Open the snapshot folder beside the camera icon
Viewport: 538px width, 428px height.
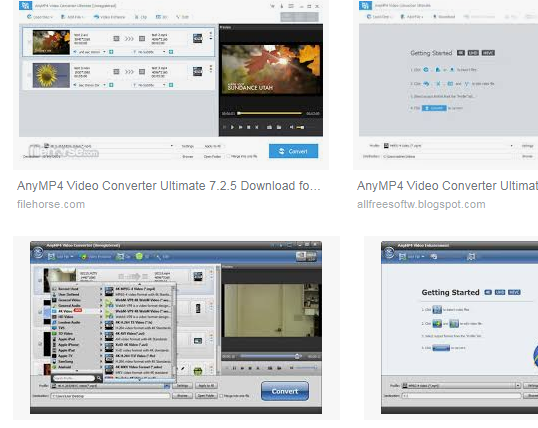tap(279, 127)
